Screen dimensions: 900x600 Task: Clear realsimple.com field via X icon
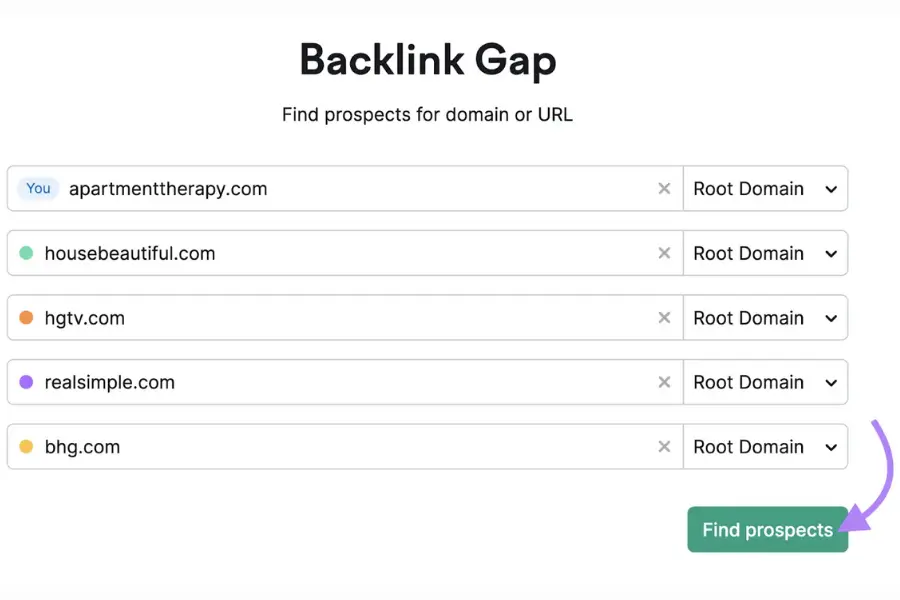point(664,382)
